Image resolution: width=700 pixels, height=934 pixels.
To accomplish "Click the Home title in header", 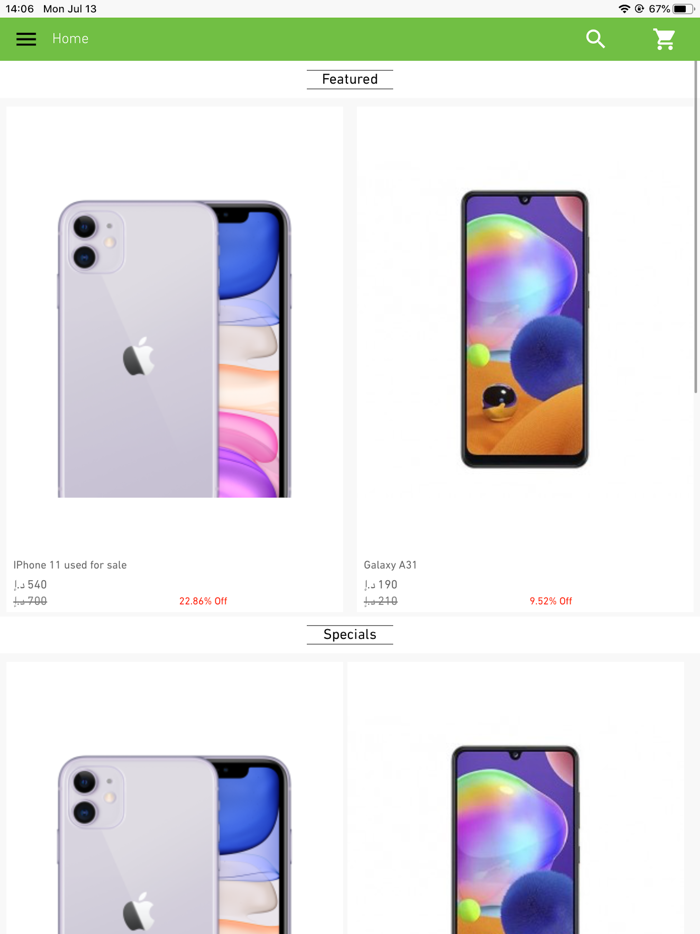I will (70, 39).
